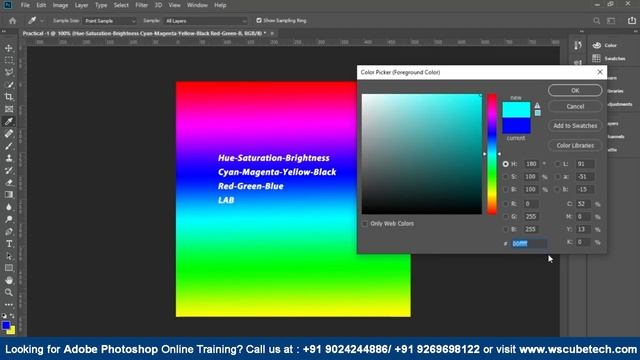Select the Quick Selection tool
Image resolution: width=640 pixels, height=360 pixels.
pyautogui.click(x=9, y=85)
